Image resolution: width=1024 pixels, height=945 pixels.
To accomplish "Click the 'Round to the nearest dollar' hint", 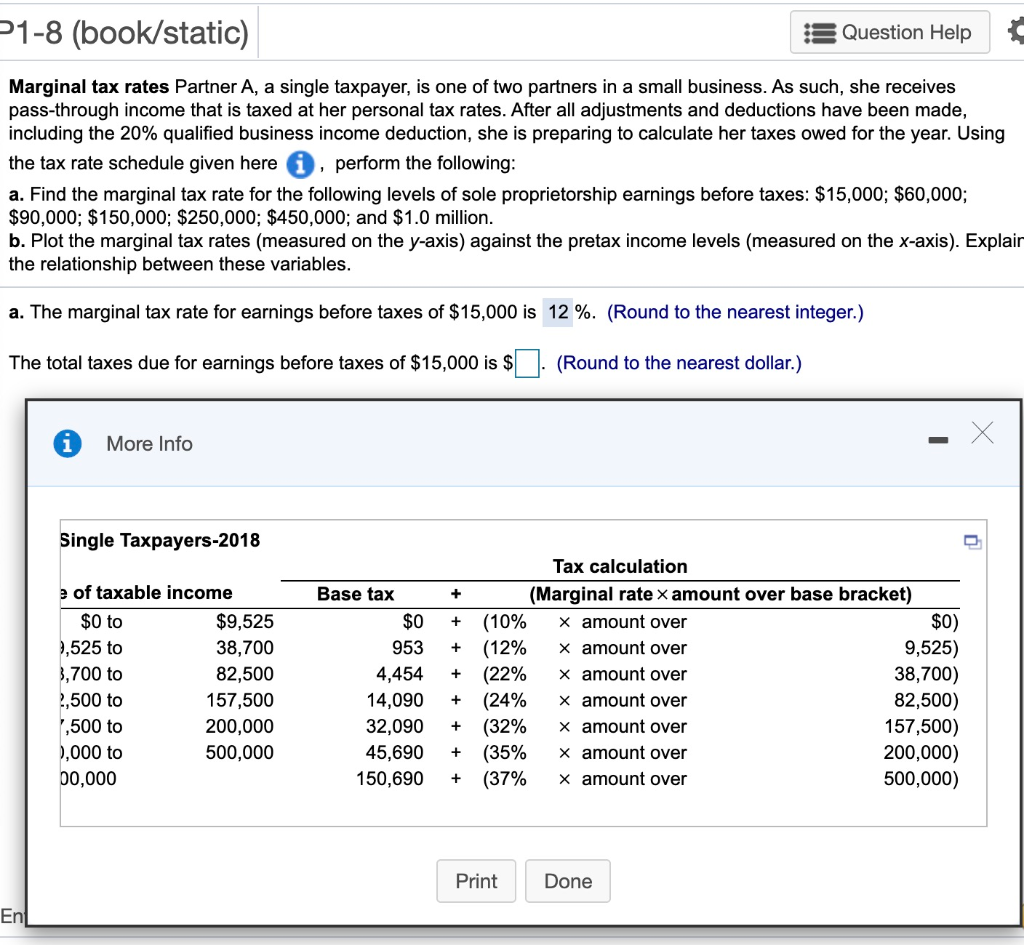I will (679, 363).
